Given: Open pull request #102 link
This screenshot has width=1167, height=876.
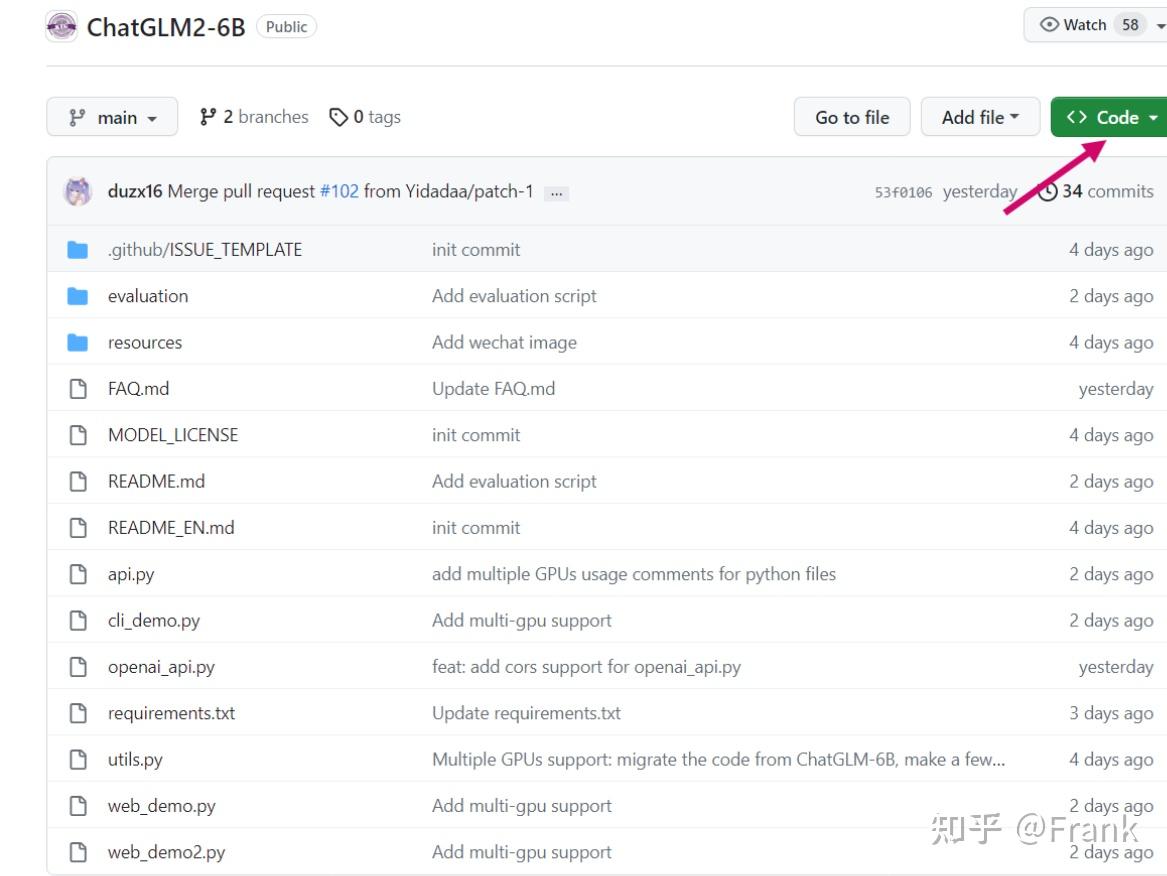Looking at the screenshot, I should click(x=339, y=191).
